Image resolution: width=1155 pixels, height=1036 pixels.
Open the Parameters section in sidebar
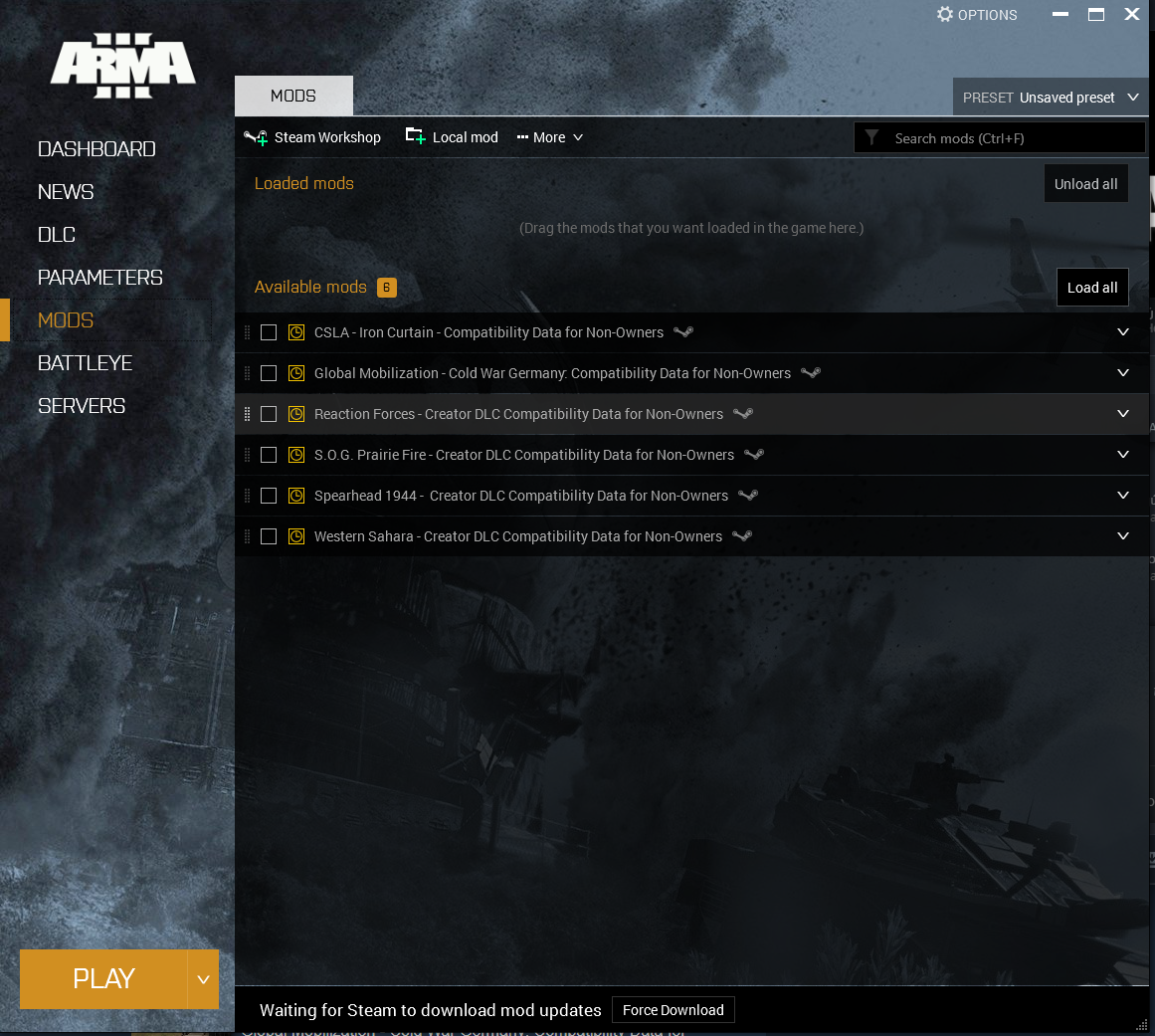[100, 278]
